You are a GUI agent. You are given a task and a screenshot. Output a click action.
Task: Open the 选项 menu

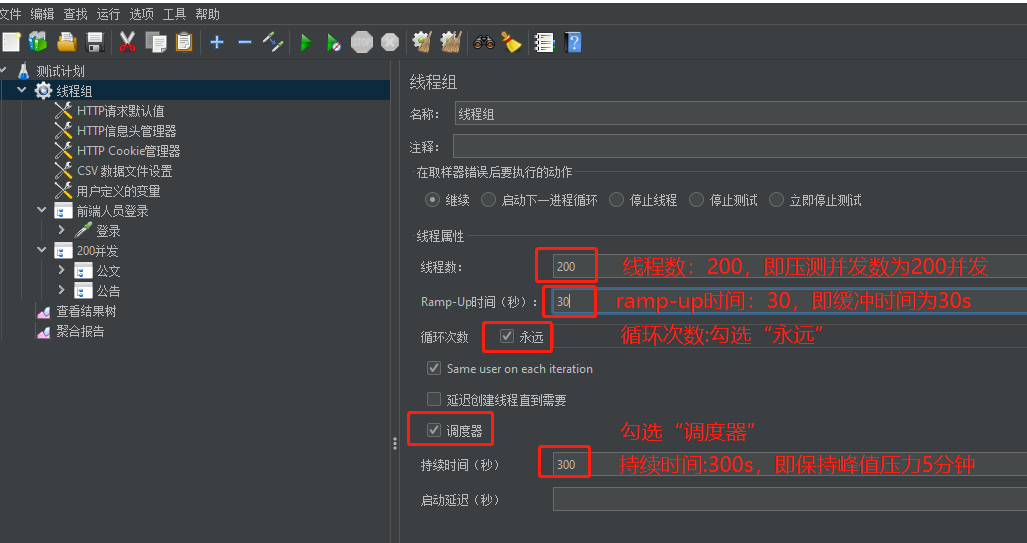click(141, 14)
